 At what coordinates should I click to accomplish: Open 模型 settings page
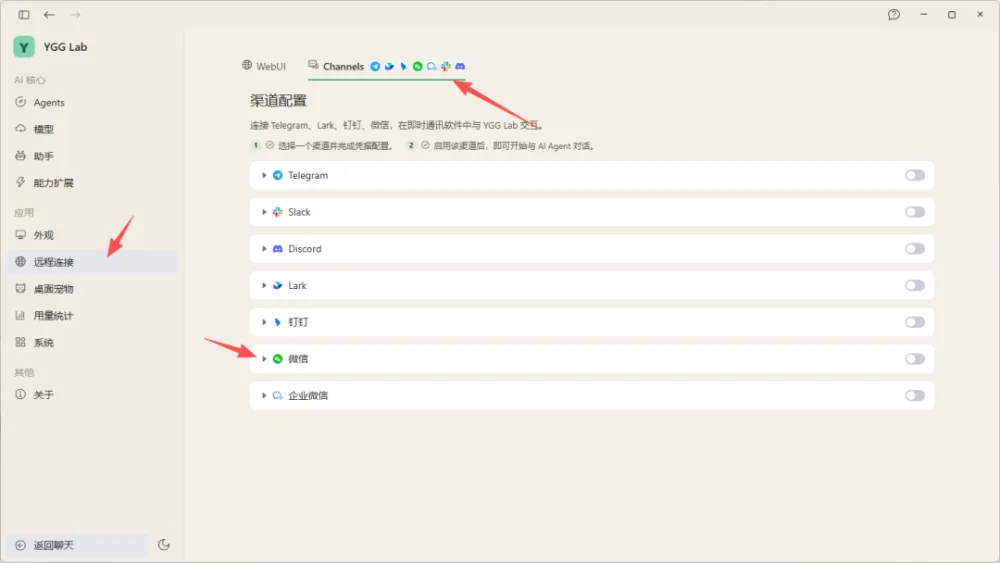(92, 129)
